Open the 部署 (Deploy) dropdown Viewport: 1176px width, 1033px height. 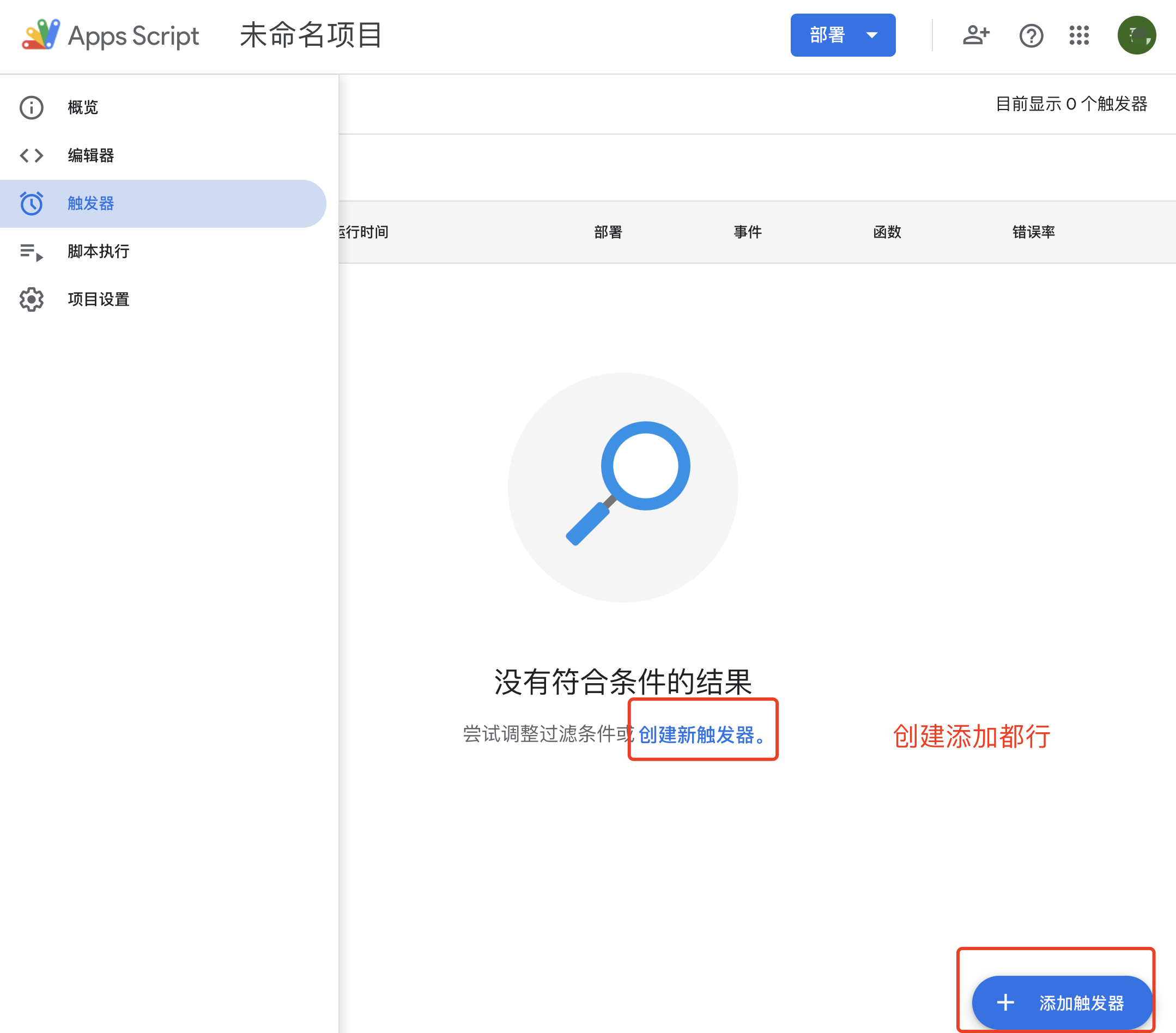click(828, 35)
